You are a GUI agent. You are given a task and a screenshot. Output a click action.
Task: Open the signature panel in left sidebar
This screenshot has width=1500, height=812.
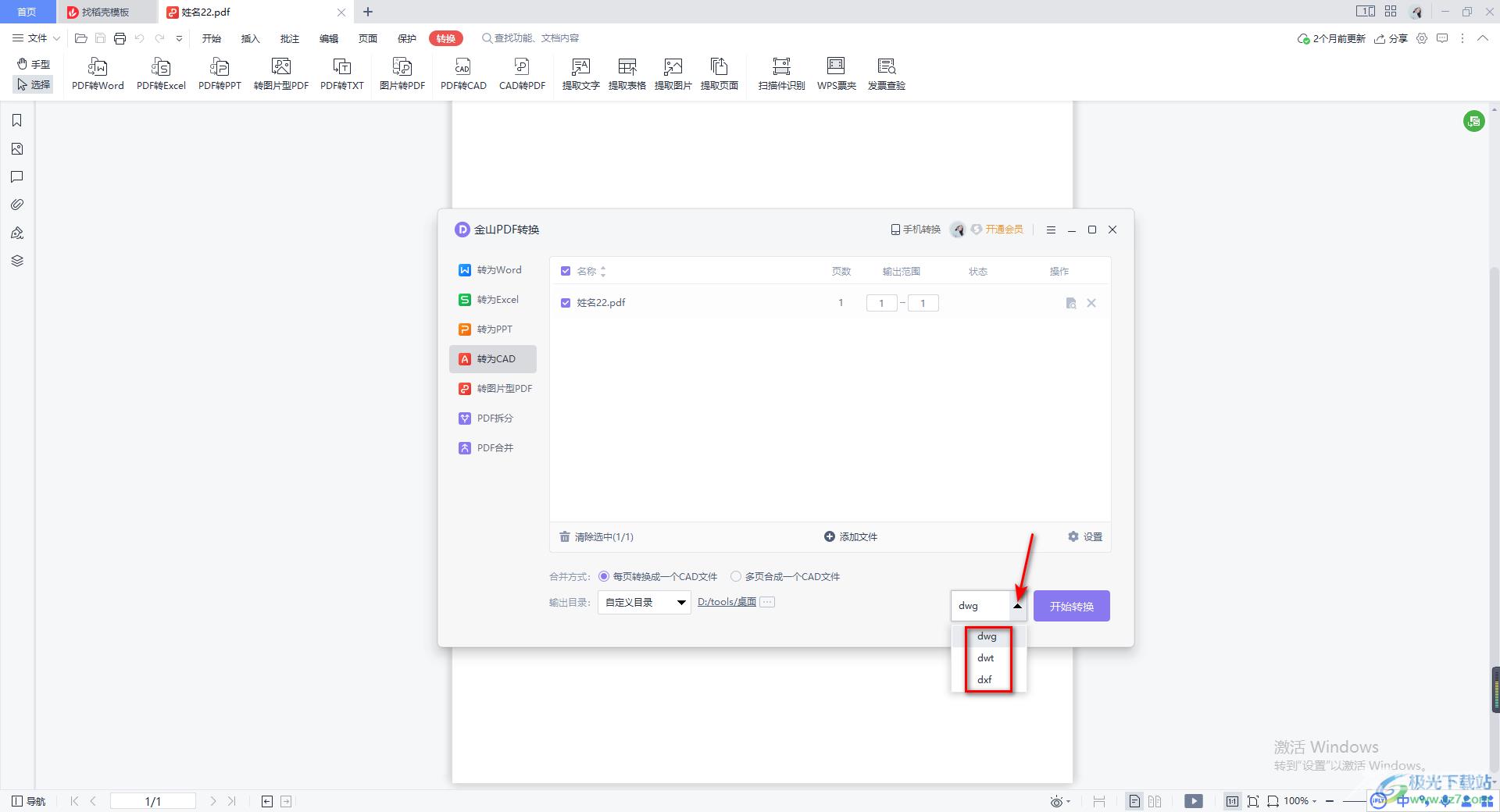[16, 233]
